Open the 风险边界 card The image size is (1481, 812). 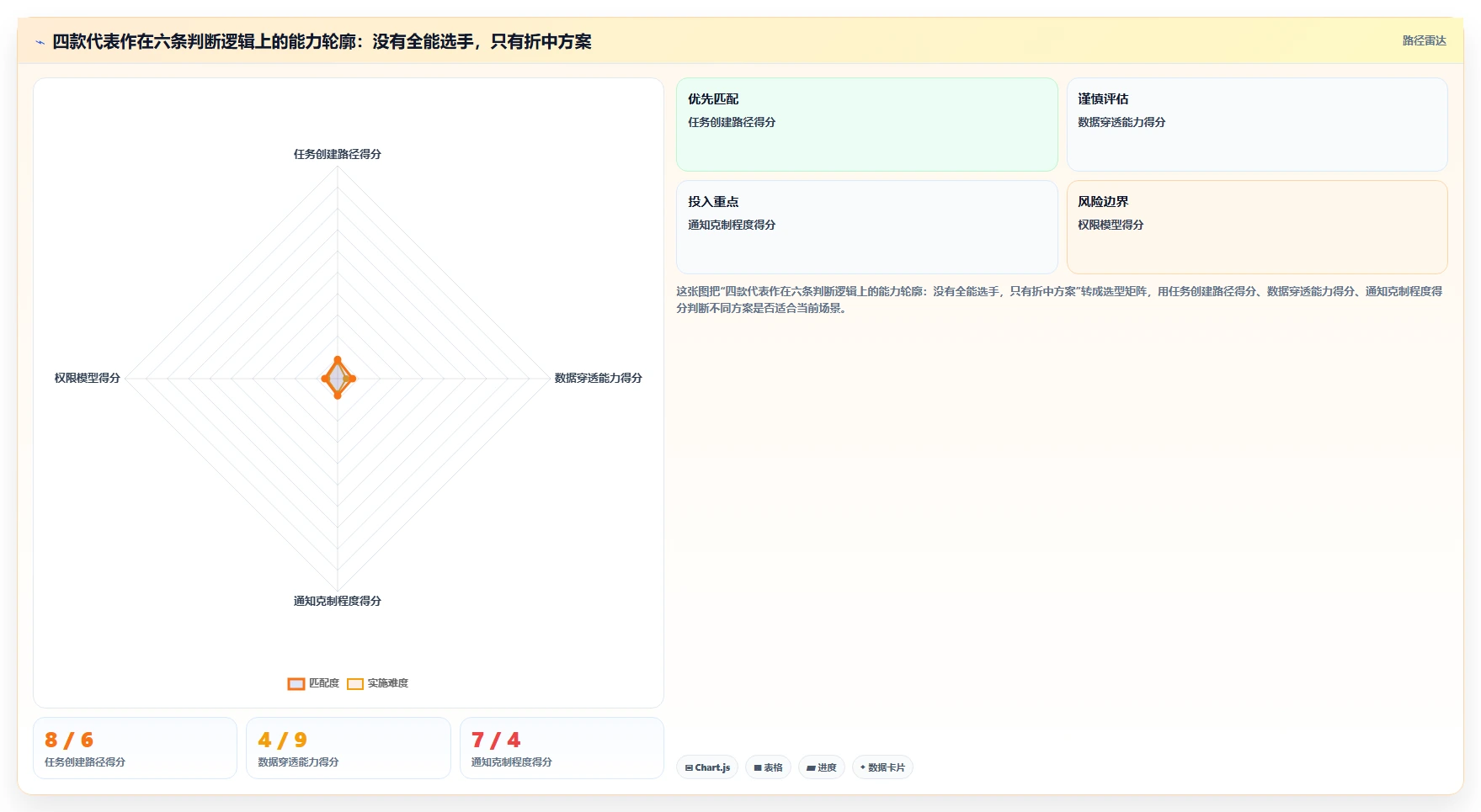click(1257, 227)
